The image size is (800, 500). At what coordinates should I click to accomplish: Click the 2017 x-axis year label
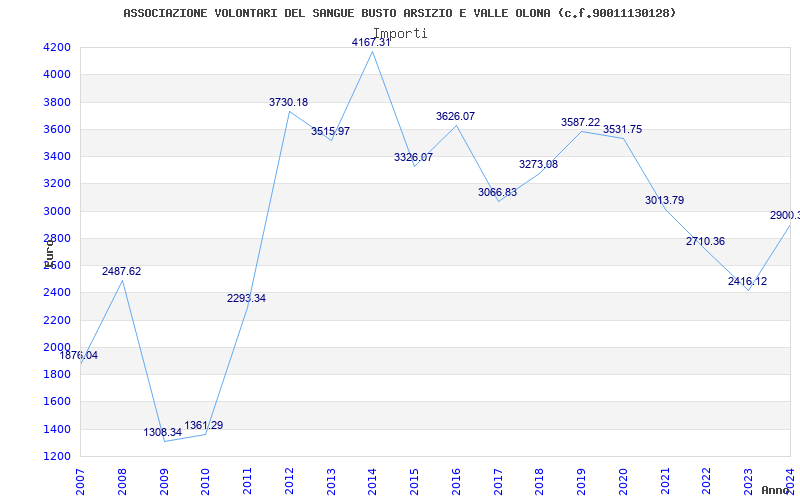pos(498,481)
